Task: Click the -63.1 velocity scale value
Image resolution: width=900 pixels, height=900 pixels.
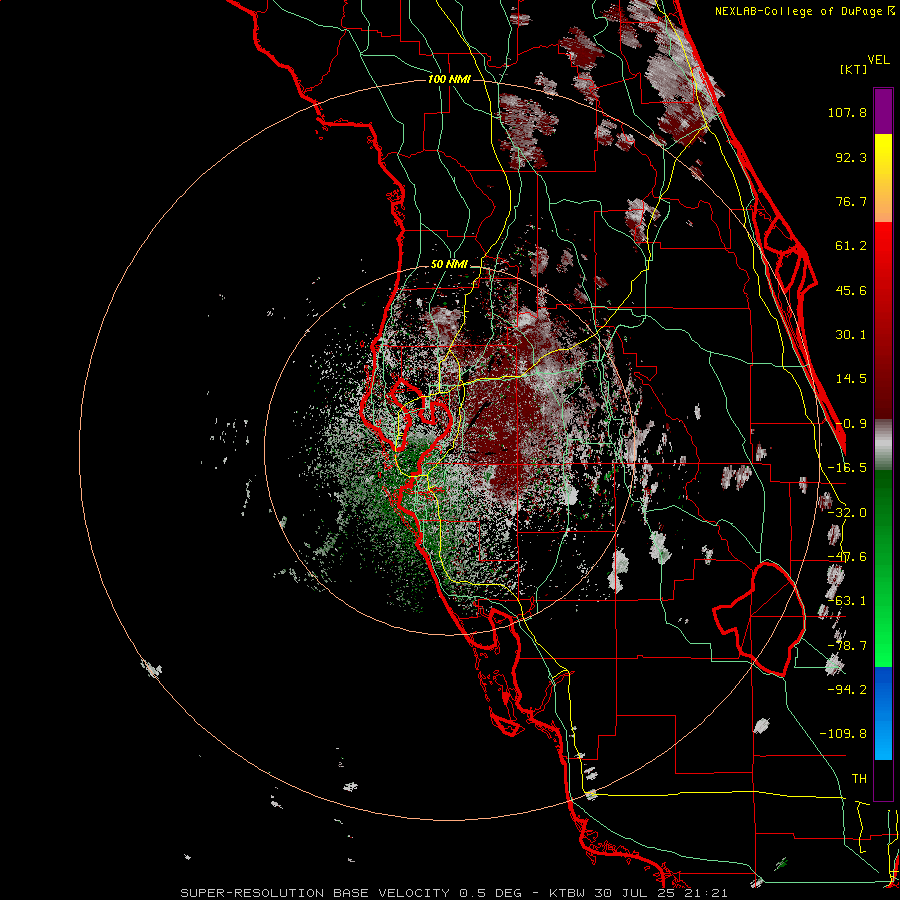Action: (847, 601)
